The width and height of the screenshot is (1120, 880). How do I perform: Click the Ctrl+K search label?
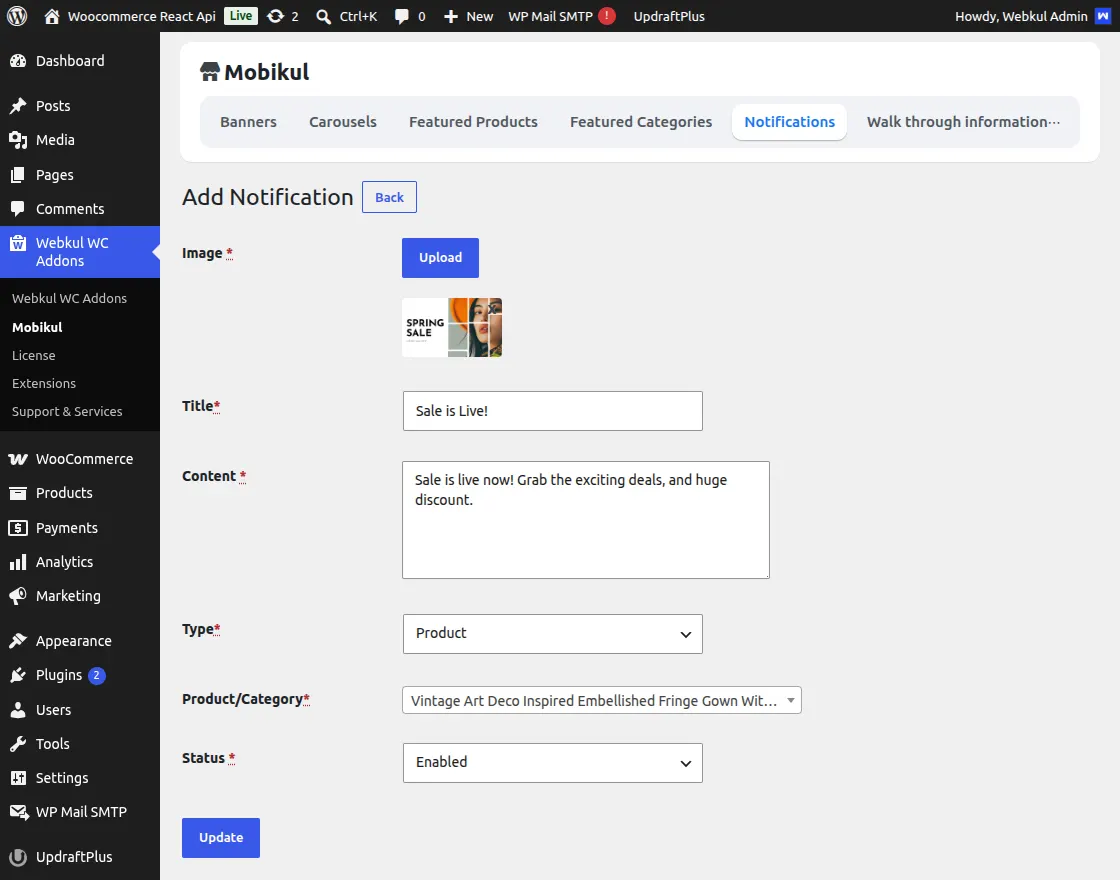(x=358, y=16)
